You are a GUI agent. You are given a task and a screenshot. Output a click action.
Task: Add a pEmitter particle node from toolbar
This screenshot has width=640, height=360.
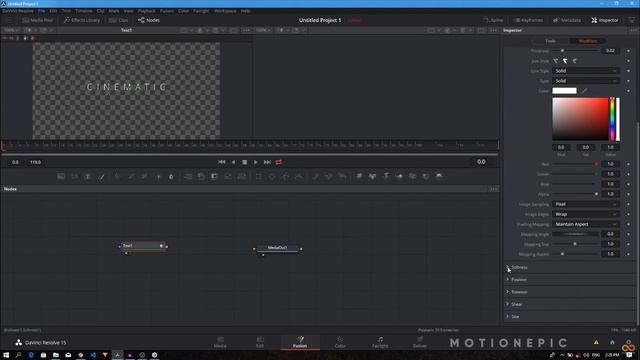tap(316, 176)
